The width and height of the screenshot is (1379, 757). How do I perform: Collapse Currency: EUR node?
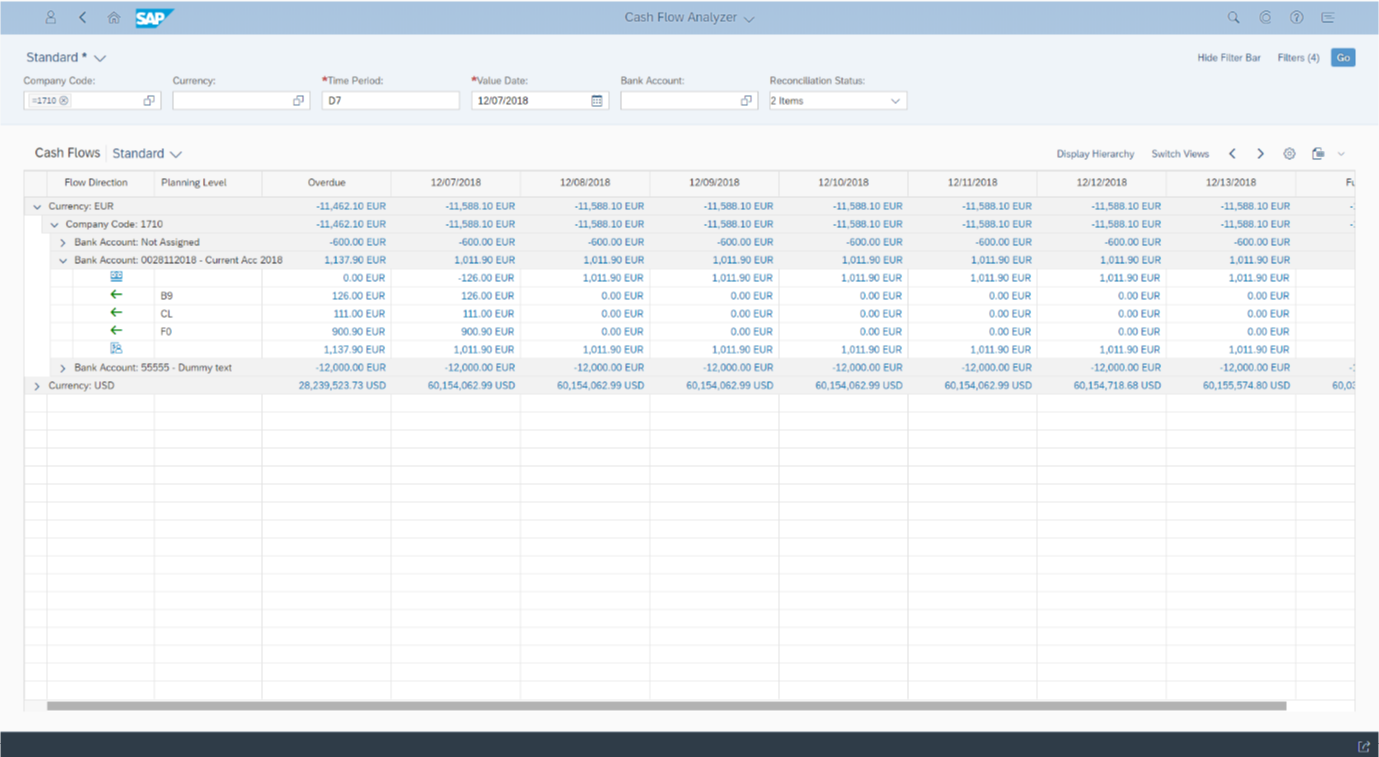37,206
